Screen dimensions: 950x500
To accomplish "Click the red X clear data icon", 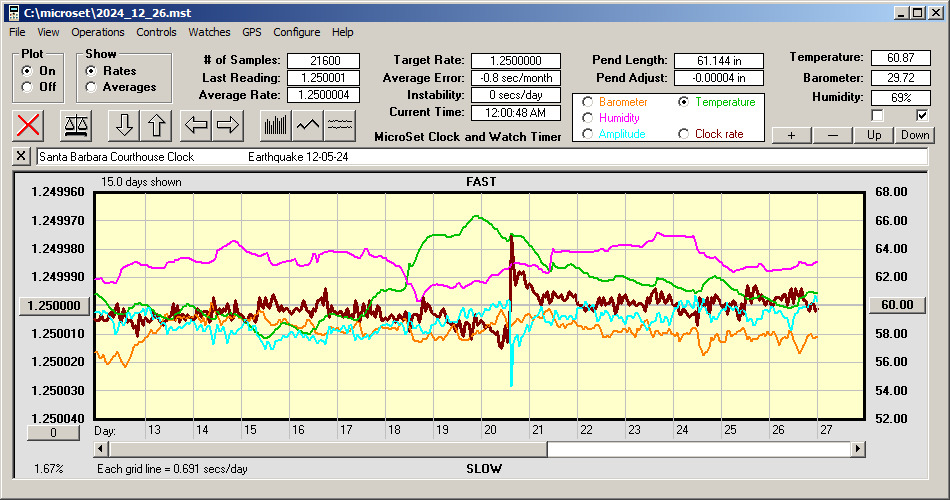I will (30, 125).
